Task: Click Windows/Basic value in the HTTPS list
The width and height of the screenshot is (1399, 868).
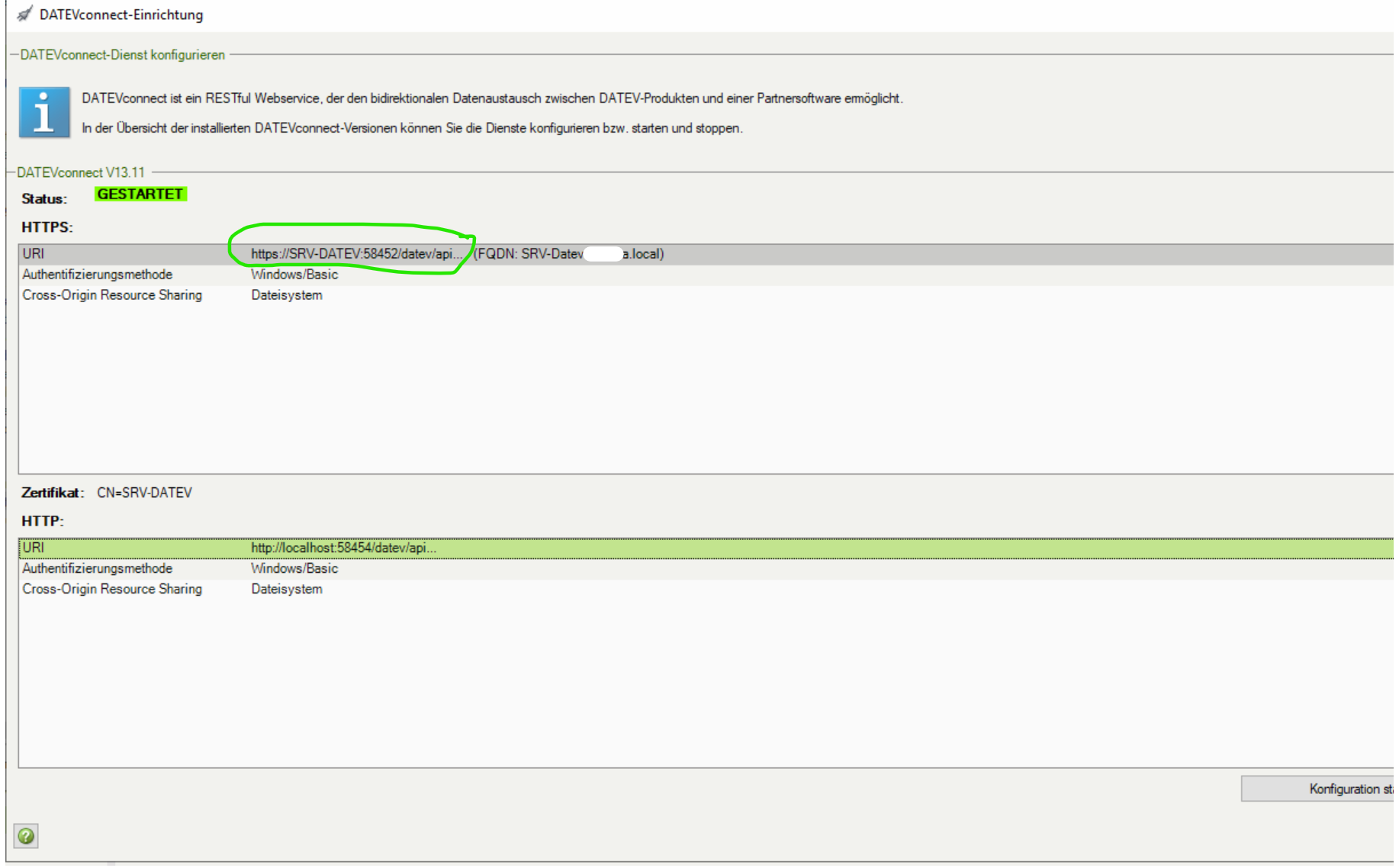Action: tap(294, 275)
